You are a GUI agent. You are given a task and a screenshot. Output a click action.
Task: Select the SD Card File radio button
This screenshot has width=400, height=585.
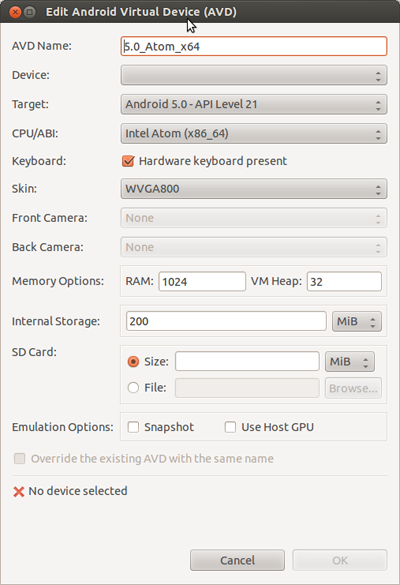[x=133, y=388]
